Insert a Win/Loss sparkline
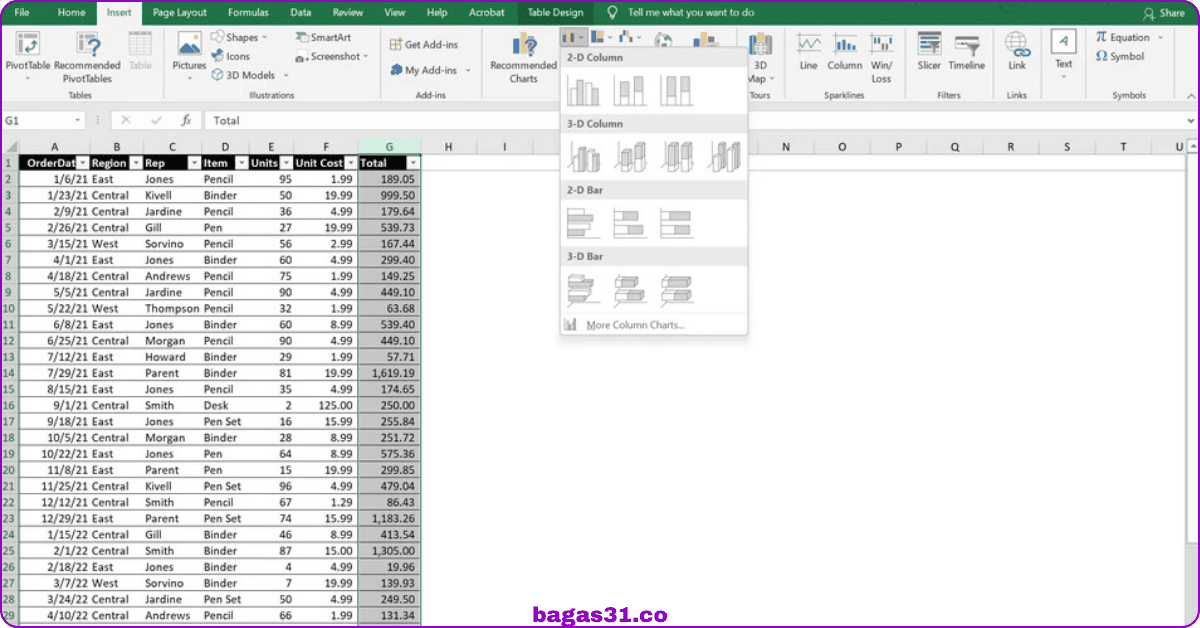 click(x=881, y=59)
